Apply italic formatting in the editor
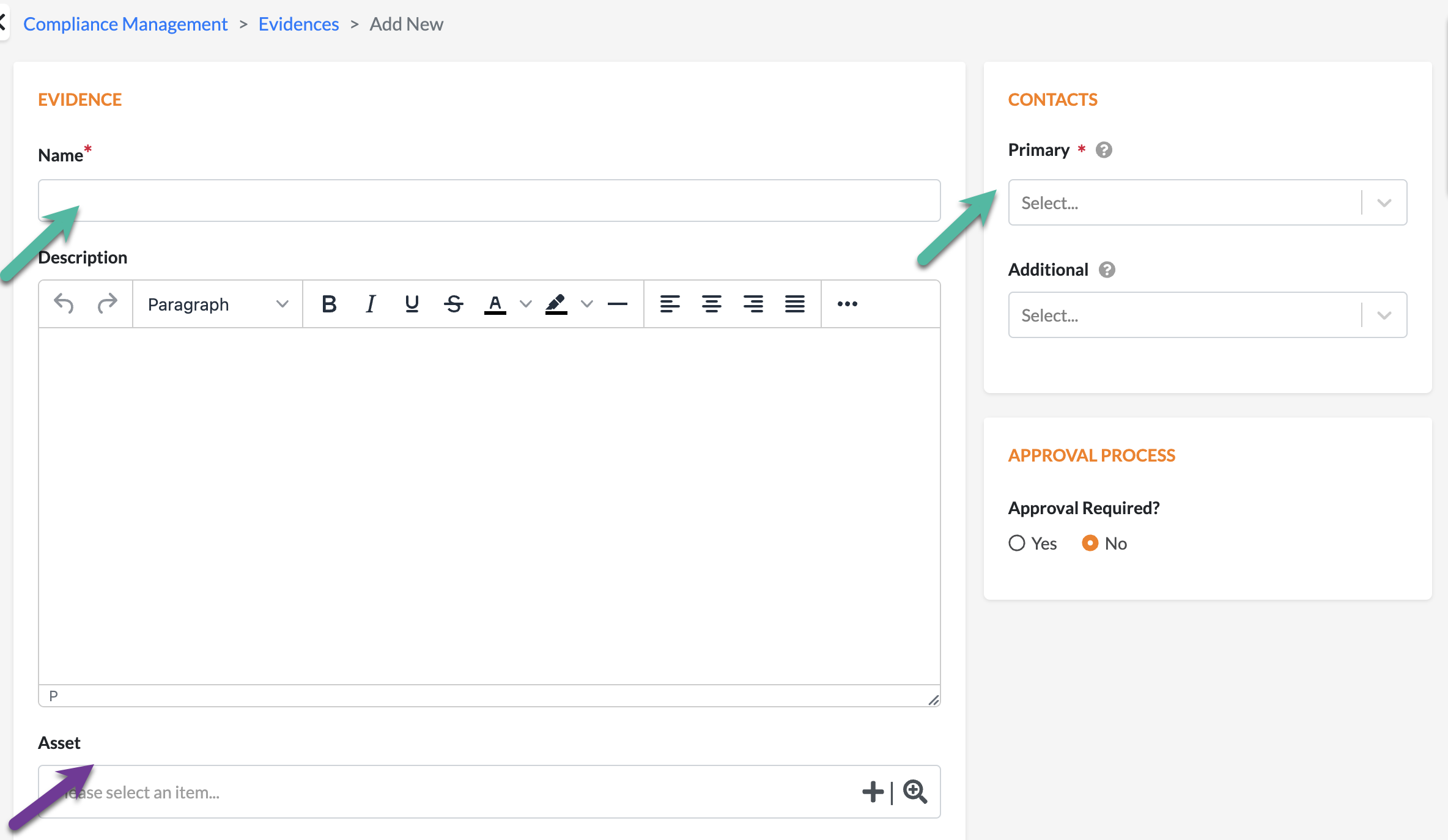This screenshot has width=1448, height=840. pos(370,304)
